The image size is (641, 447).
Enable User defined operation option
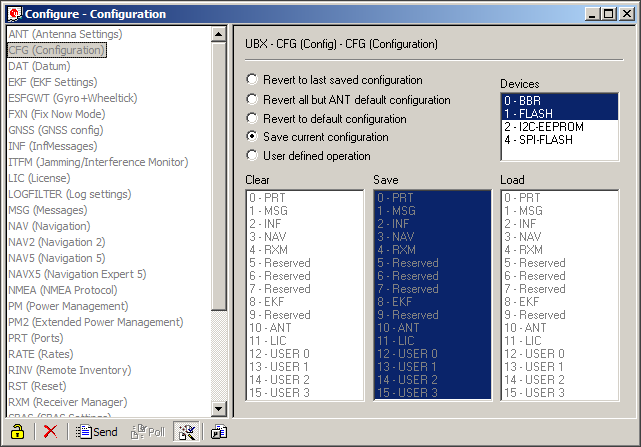coord(308,155)
